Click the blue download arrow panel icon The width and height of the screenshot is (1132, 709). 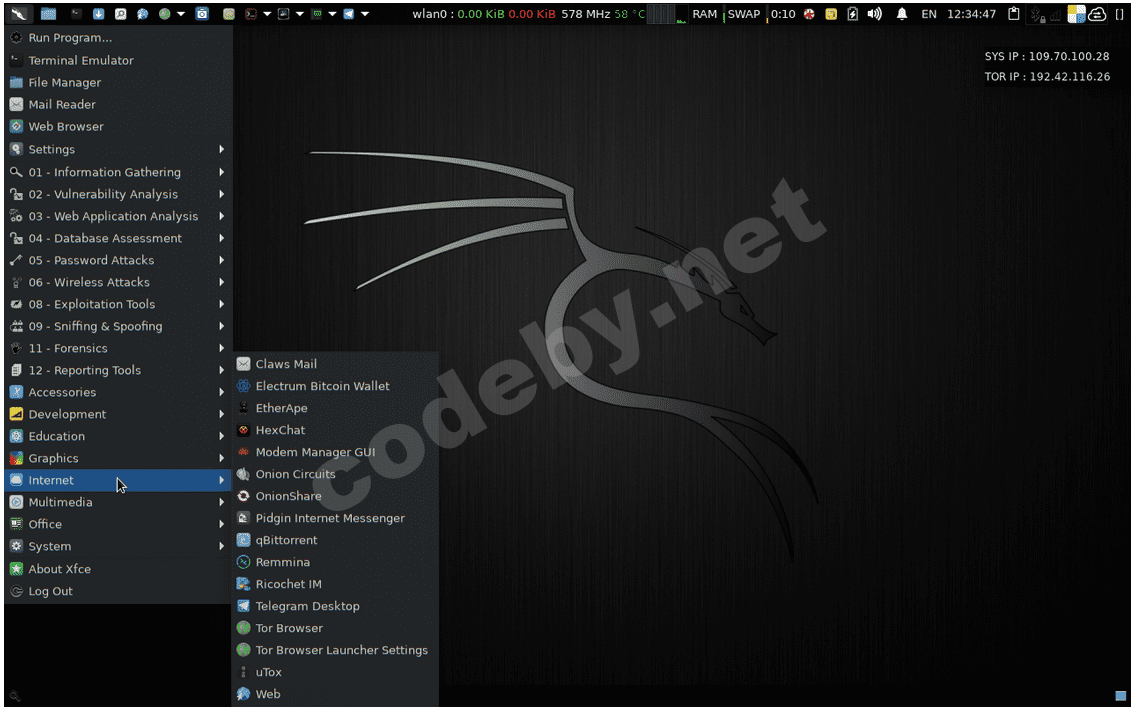click(x=99, y=14)
